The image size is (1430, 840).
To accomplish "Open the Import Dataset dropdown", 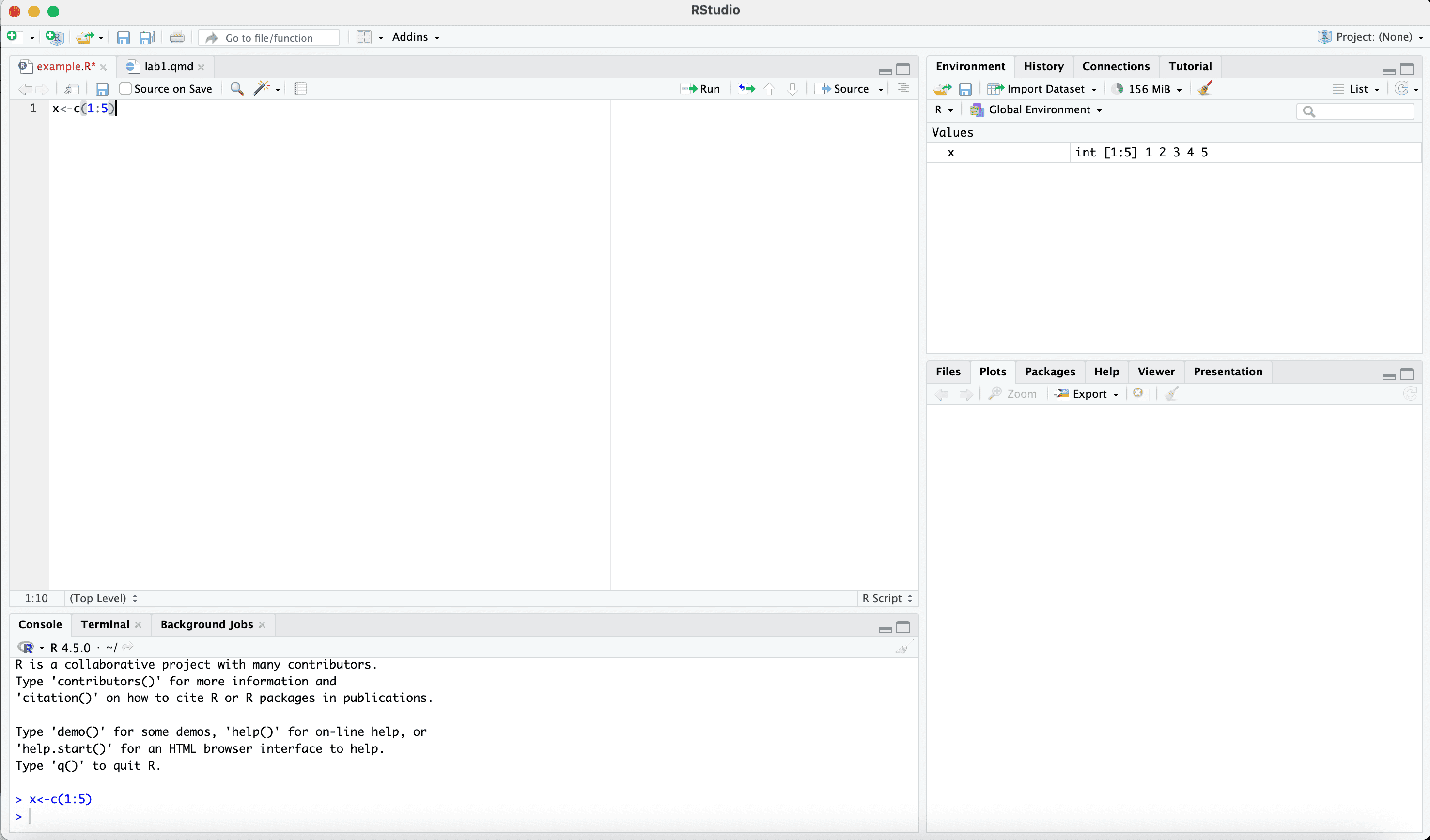I will (x=1044, y=89).
